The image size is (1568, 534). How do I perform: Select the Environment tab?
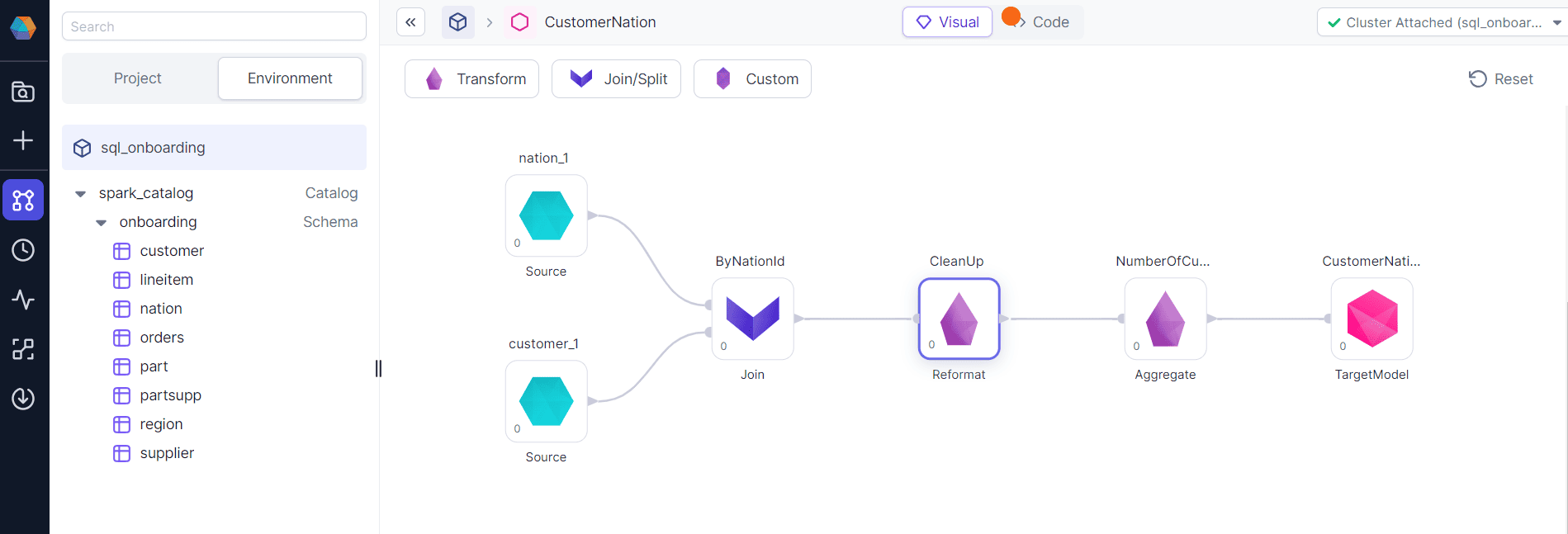pyautogui.click(x=290, y=78)
